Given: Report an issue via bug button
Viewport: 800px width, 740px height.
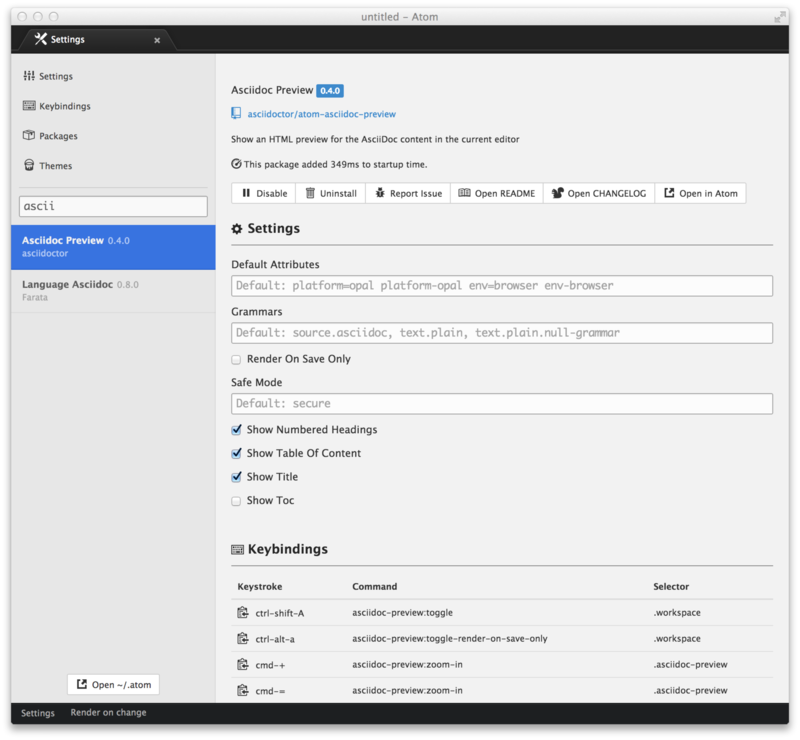Looking at the screenshot, I should (408, 193).
